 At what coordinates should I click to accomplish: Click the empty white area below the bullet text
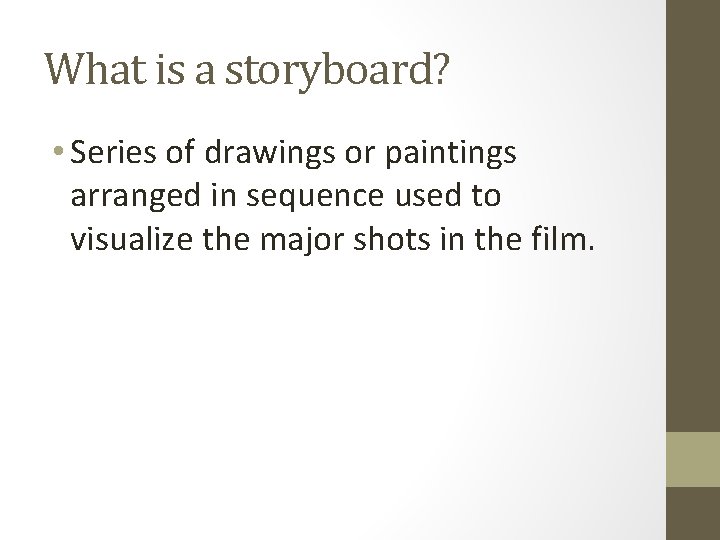(x=330, y=400)
